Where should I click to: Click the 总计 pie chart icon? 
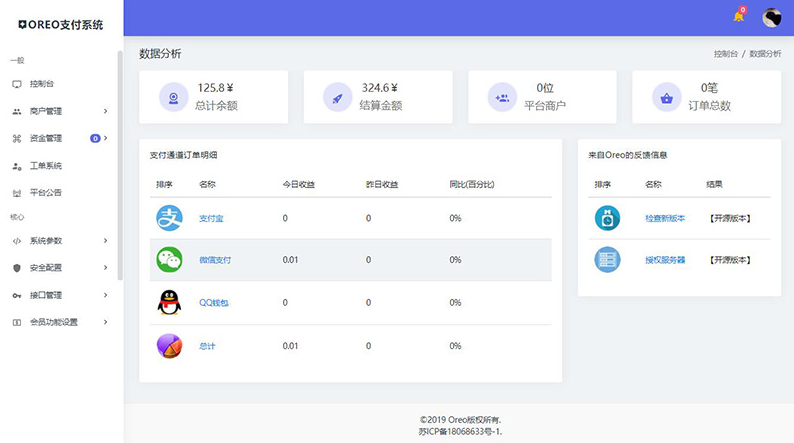(169, 346)
